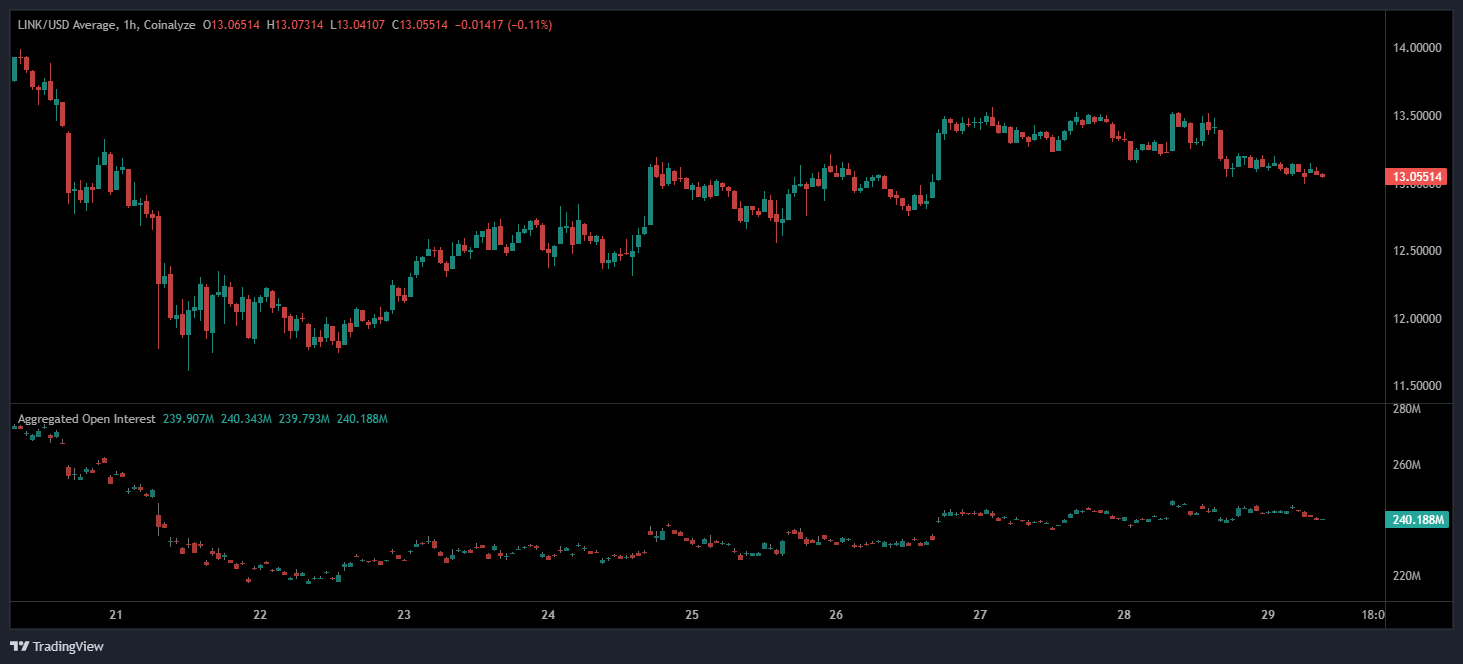Click the Low value 13.04107 in legend
This screenshot has height=664, width=1463.
point(360,23)
